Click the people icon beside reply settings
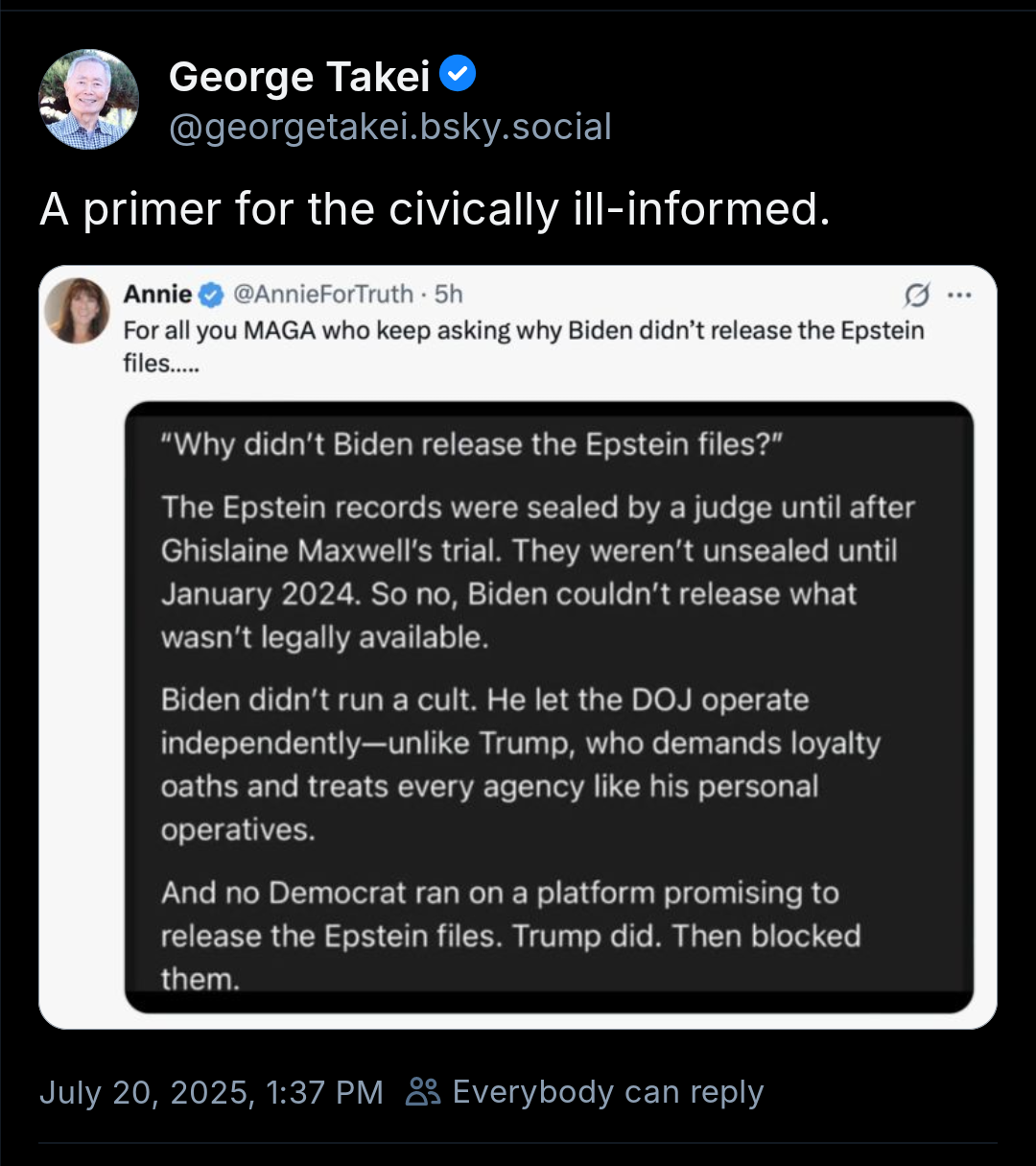 [422, 1091]
